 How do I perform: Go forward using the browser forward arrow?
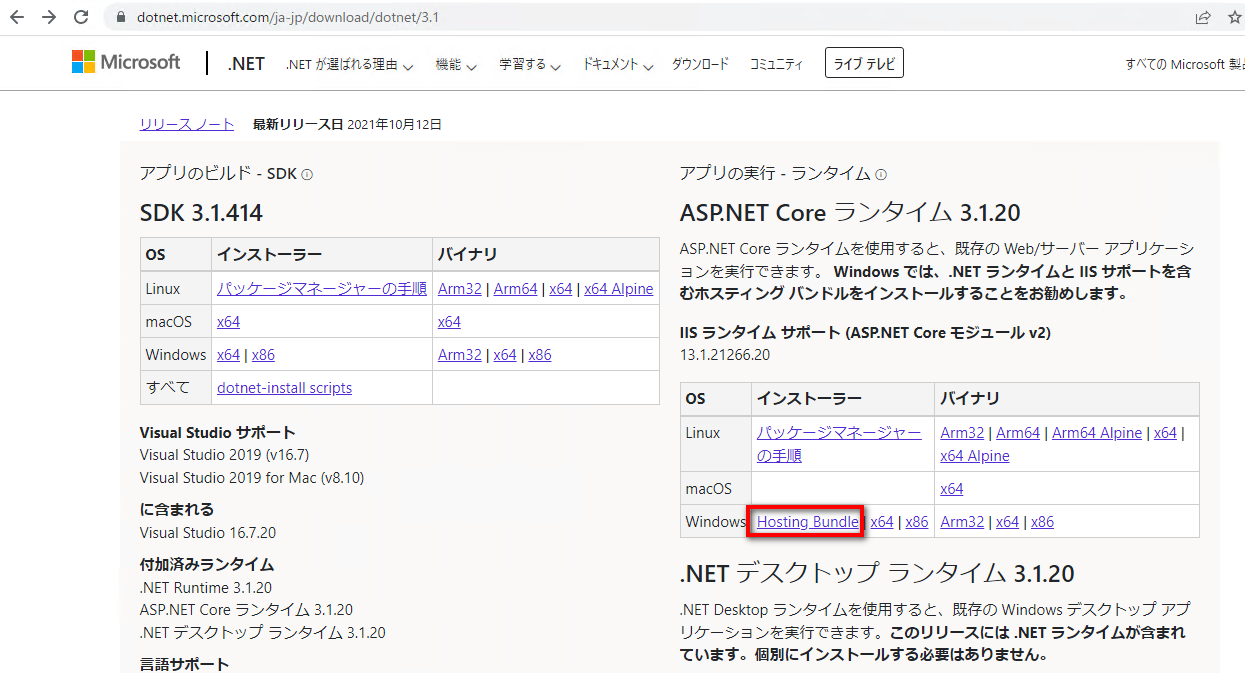click(x=49, y=17)
